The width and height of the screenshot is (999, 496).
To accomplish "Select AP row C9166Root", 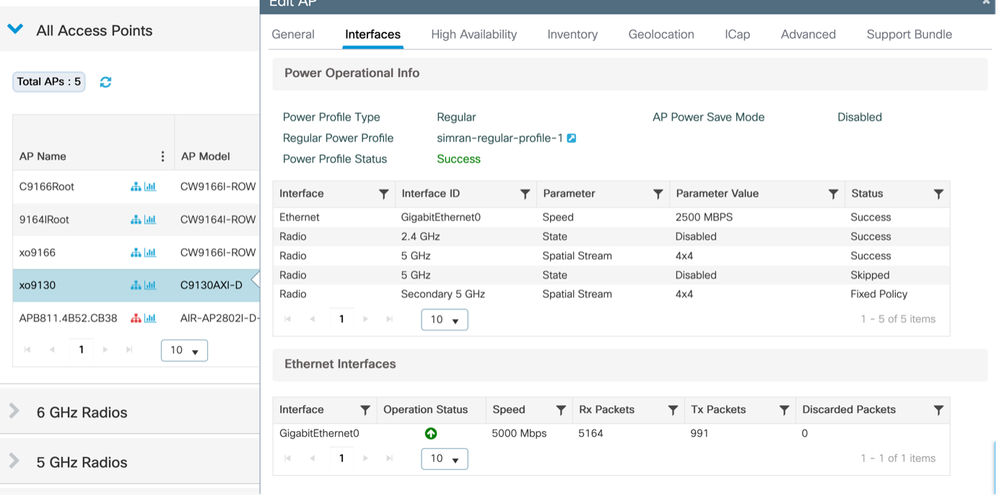I will (x=136, y=187).
